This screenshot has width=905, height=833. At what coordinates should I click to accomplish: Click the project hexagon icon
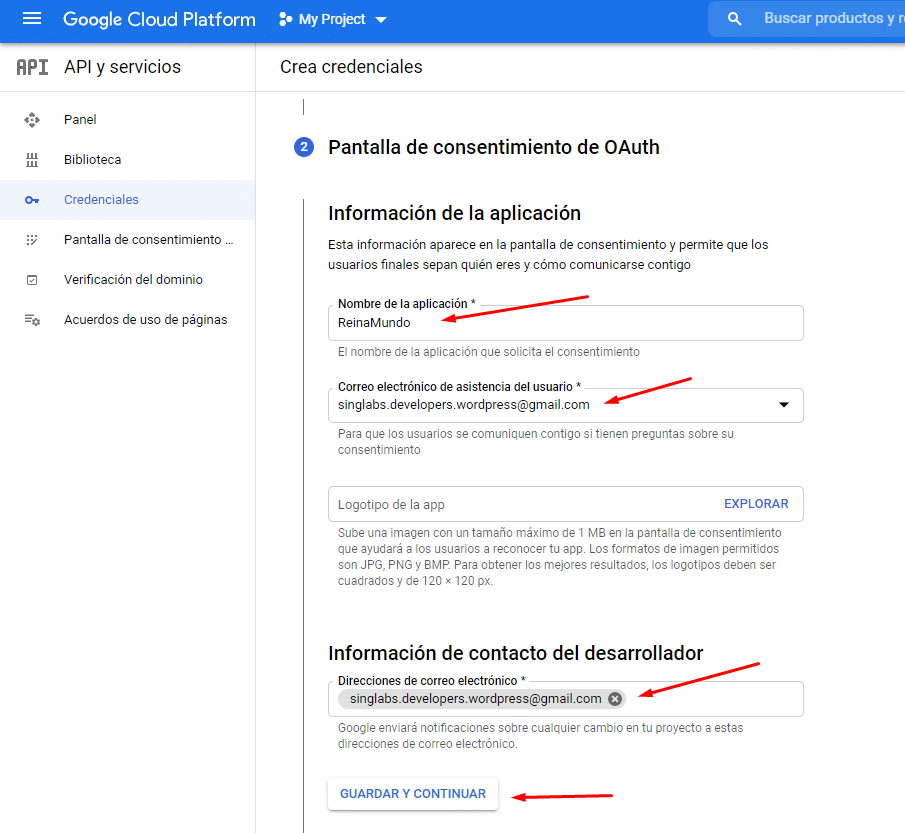285,19
